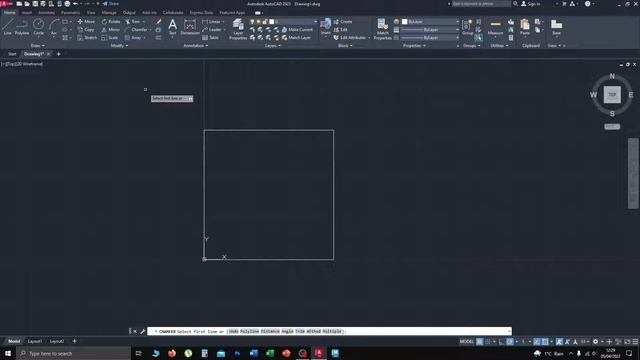Expand the Draw panel dropdown
Image resolution: width=640 pixels, height=360 pixels.
point(38,46)
